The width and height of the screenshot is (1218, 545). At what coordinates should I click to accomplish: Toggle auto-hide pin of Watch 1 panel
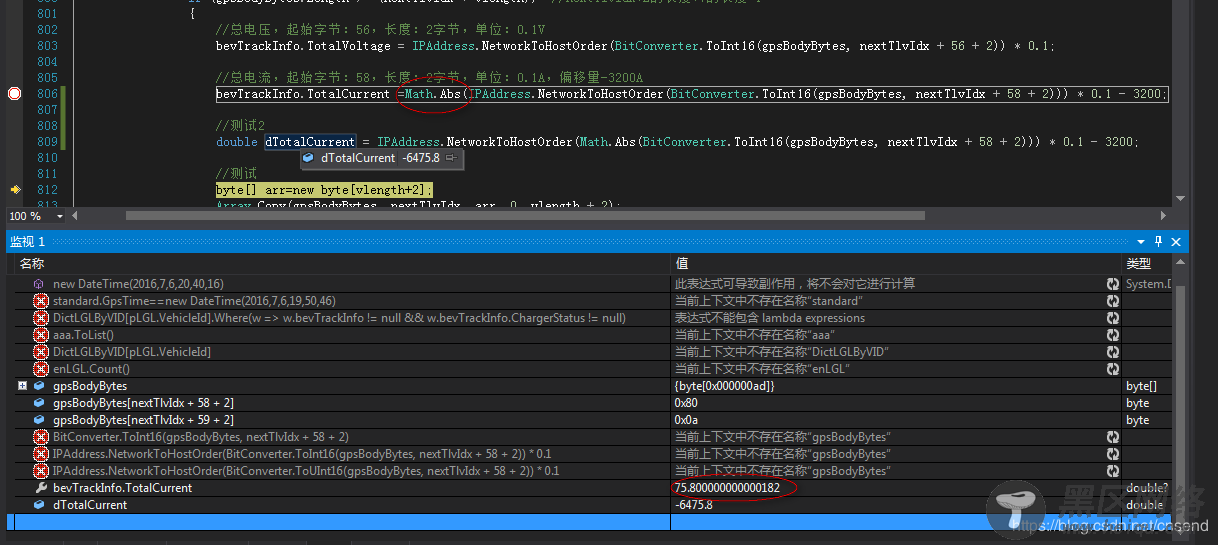click(x=1159, y=242)
